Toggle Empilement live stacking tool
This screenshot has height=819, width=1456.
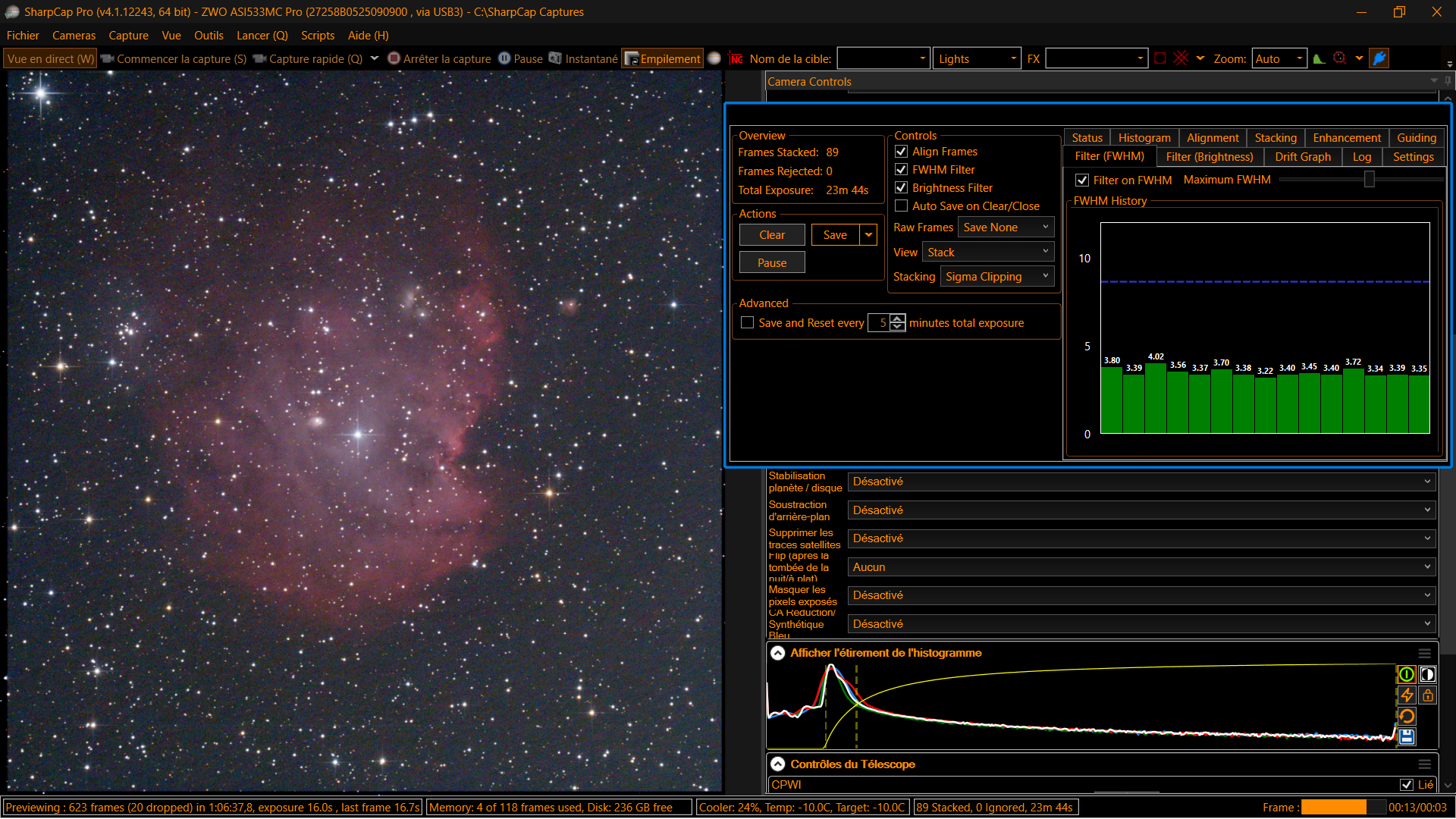pos(663,58)
